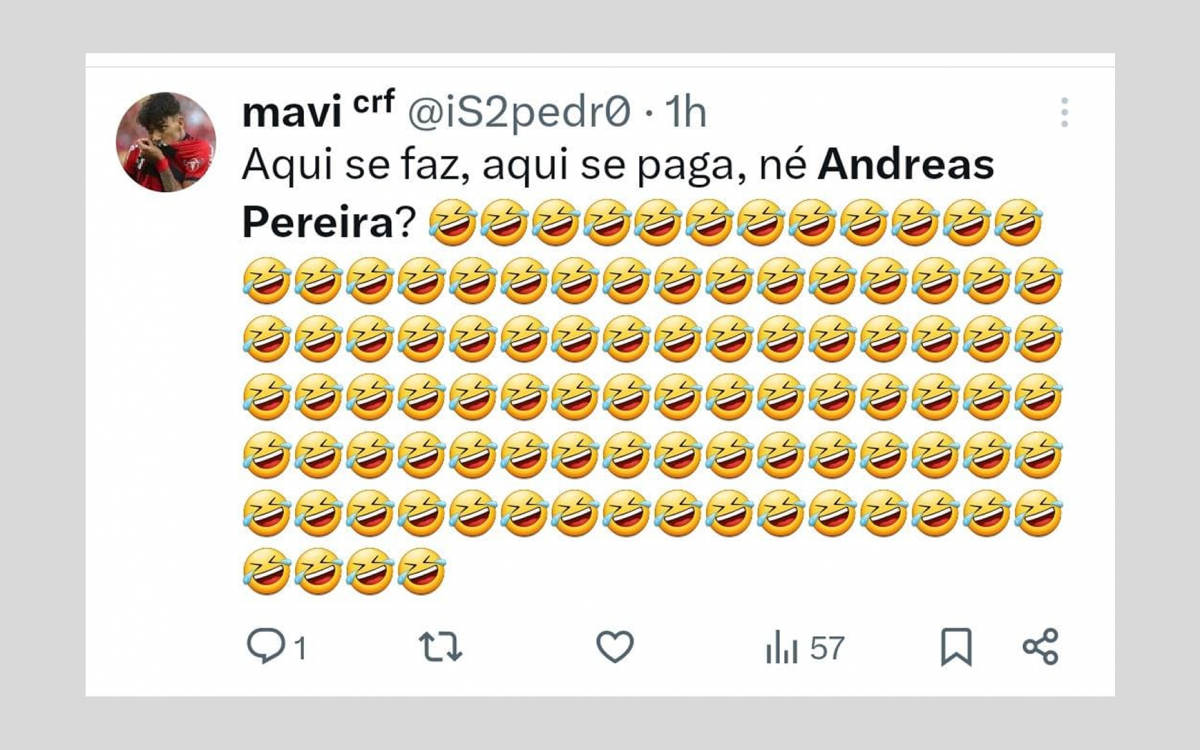Like the tweet with the heart icon
This screenshot has height=750, width=1200.
pos(617,647)
